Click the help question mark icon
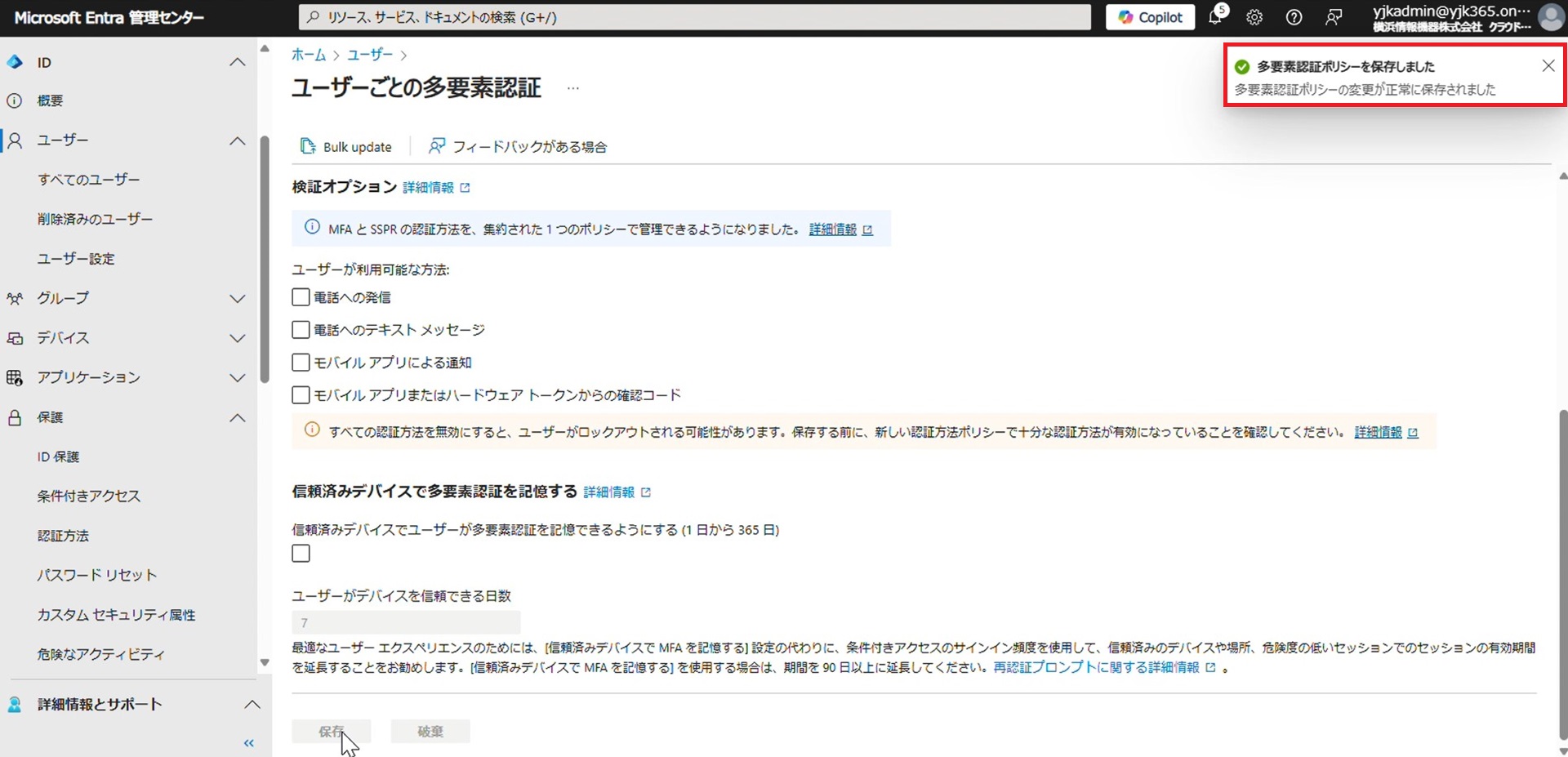 (1294, 17)
